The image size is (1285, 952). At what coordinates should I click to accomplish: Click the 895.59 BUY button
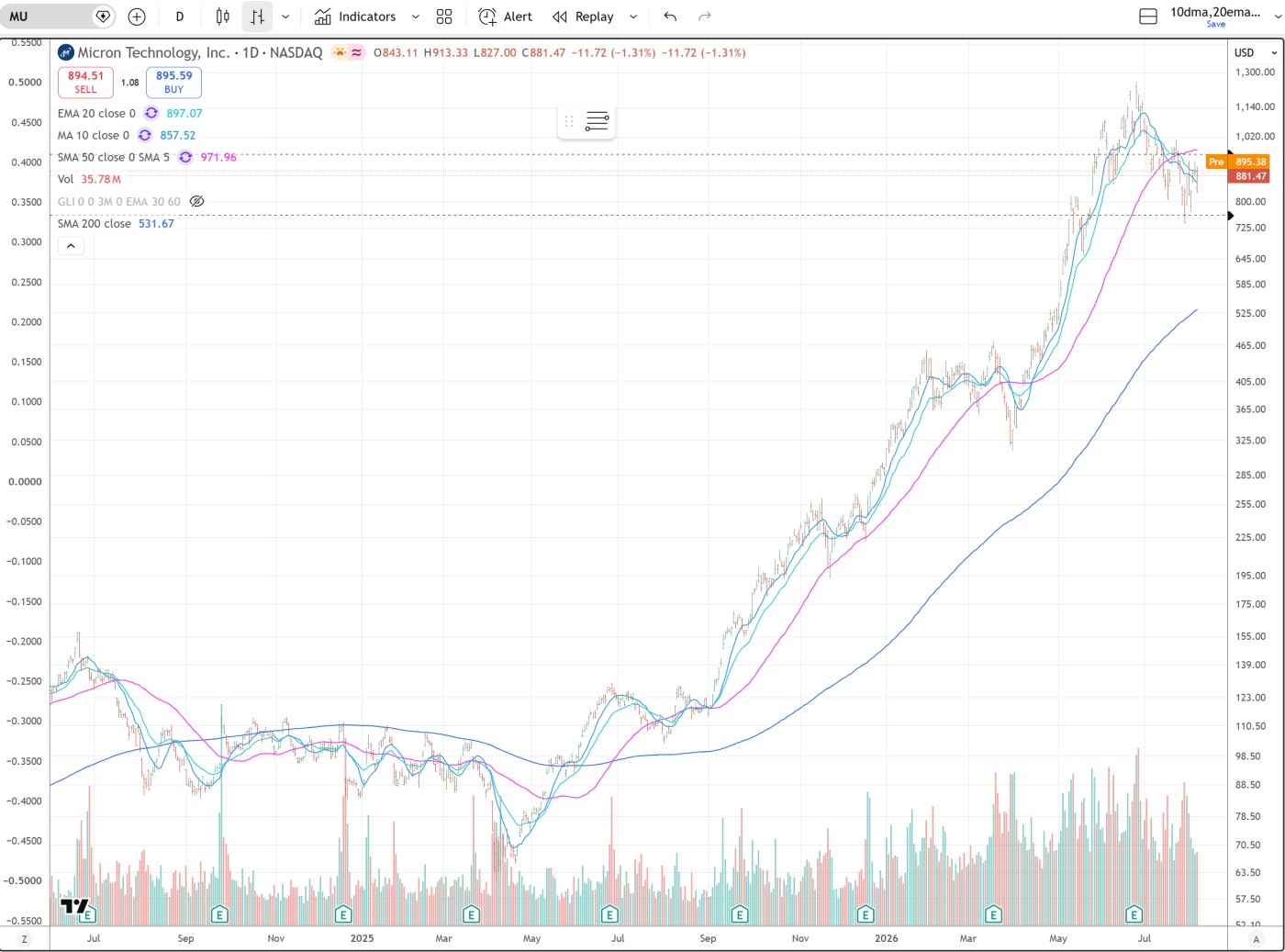[x=173, y=83]
